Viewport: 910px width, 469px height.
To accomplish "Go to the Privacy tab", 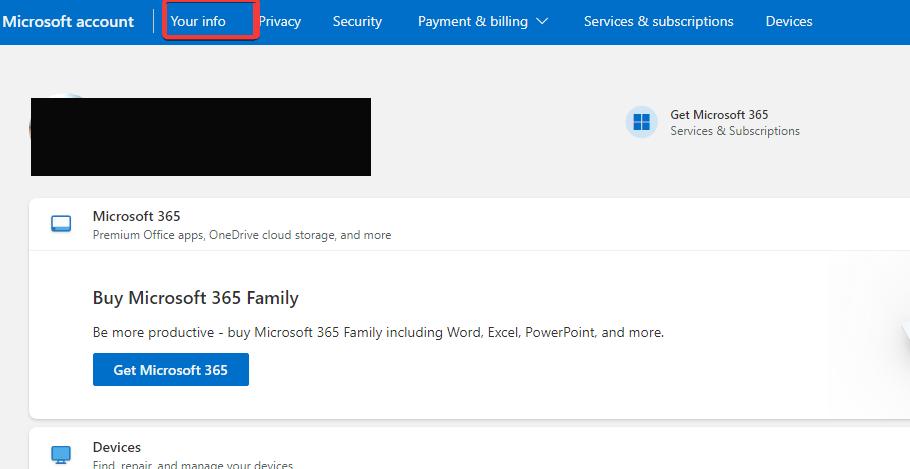I will coord(280,21).
